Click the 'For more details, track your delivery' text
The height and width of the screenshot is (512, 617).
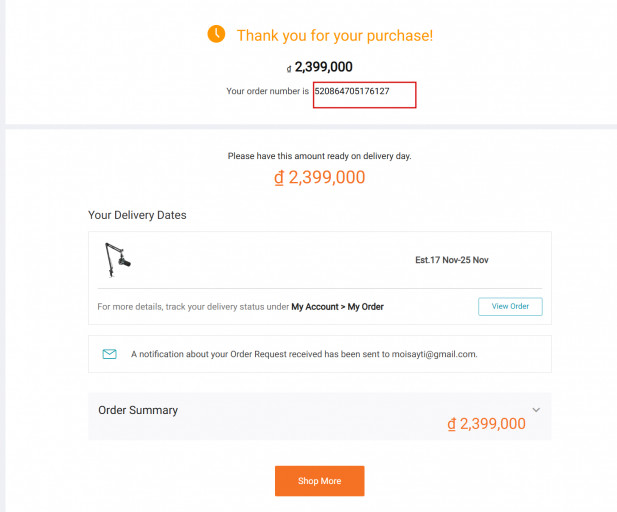pos(192,307)
